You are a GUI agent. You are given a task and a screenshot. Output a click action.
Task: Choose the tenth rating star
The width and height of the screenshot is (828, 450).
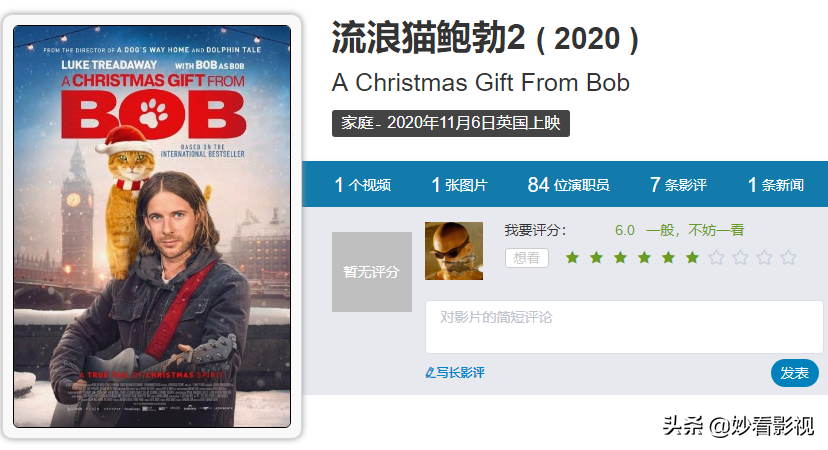788,258
